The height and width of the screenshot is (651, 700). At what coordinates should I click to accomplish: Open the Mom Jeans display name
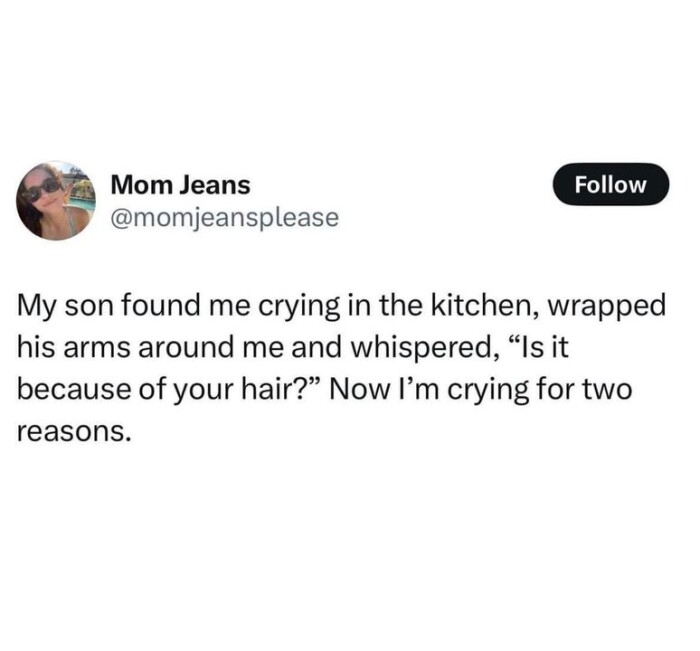pos(180,185)
